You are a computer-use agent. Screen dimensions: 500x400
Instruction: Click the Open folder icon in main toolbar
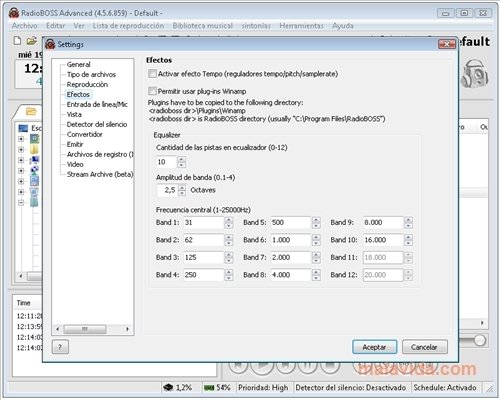[x=32, y=41]
